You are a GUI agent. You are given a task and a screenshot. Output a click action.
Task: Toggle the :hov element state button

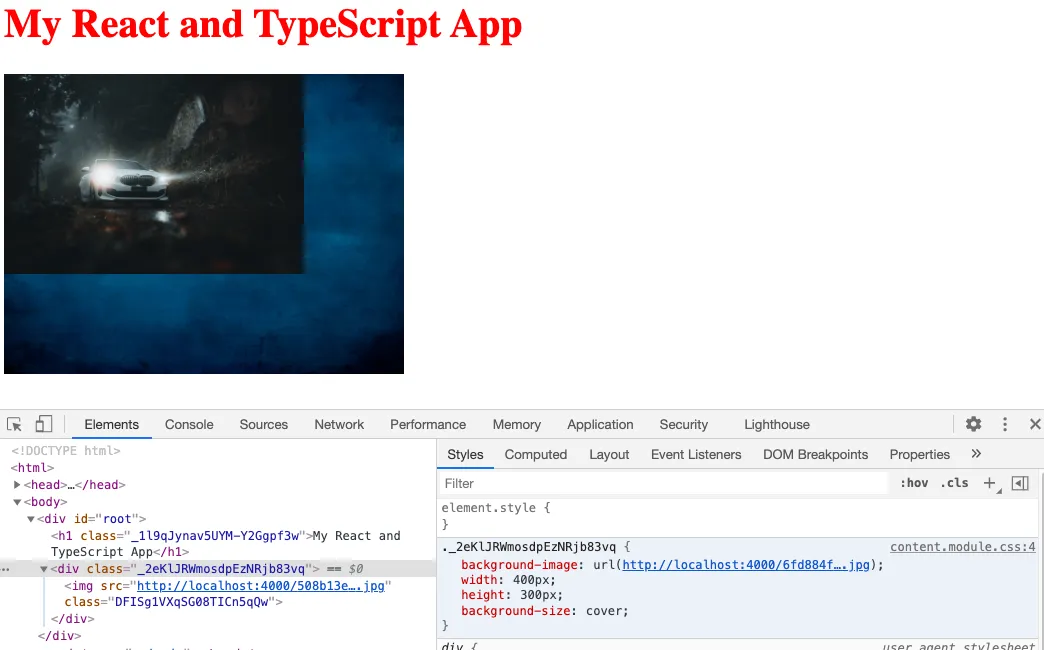(x=913, y=483)
